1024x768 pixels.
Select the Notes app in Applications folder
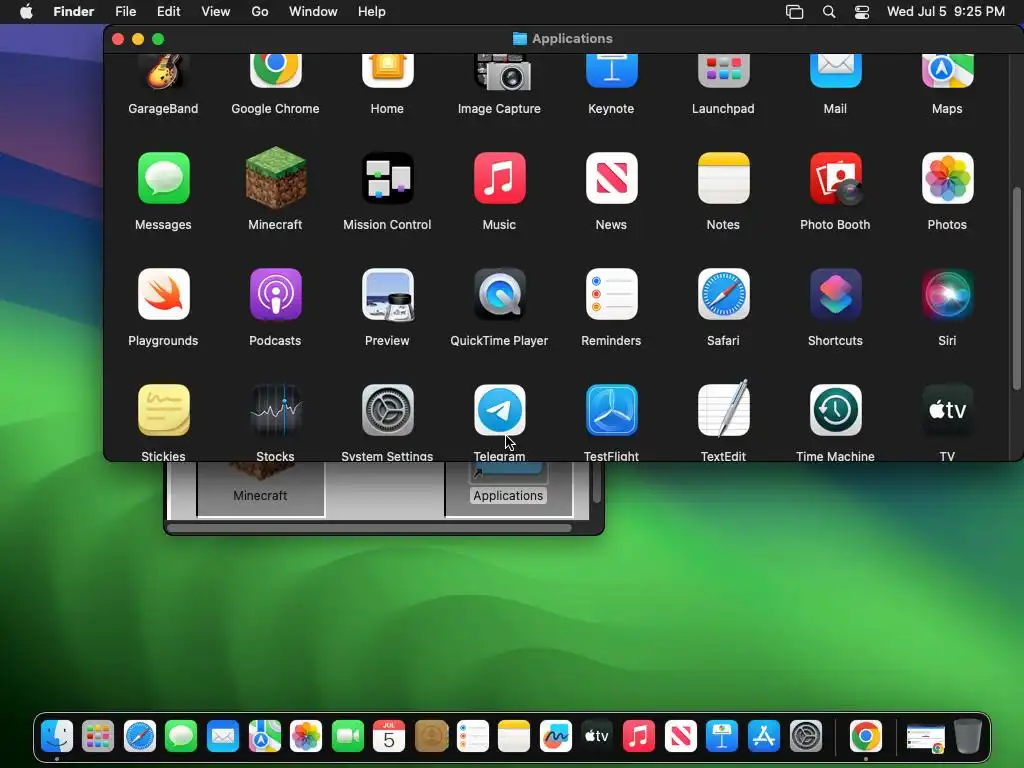[724, 178]
